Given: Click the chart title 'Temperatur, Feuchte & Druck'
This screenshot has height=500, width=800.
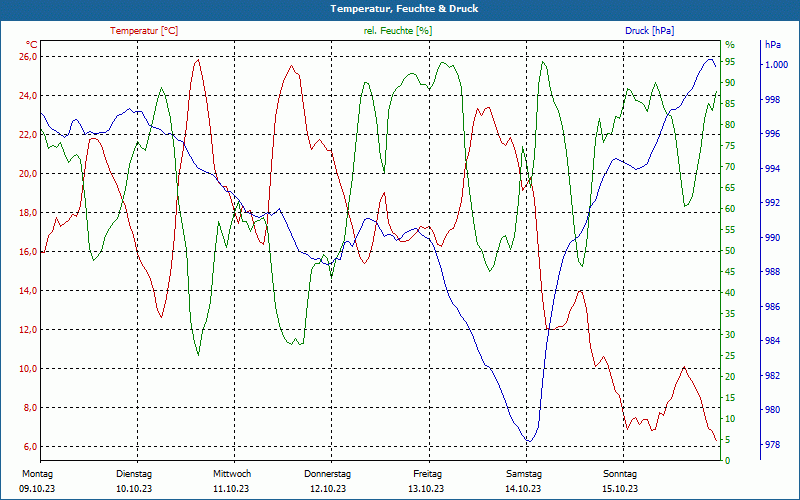Looking at the screenshot, I should 404,9.
